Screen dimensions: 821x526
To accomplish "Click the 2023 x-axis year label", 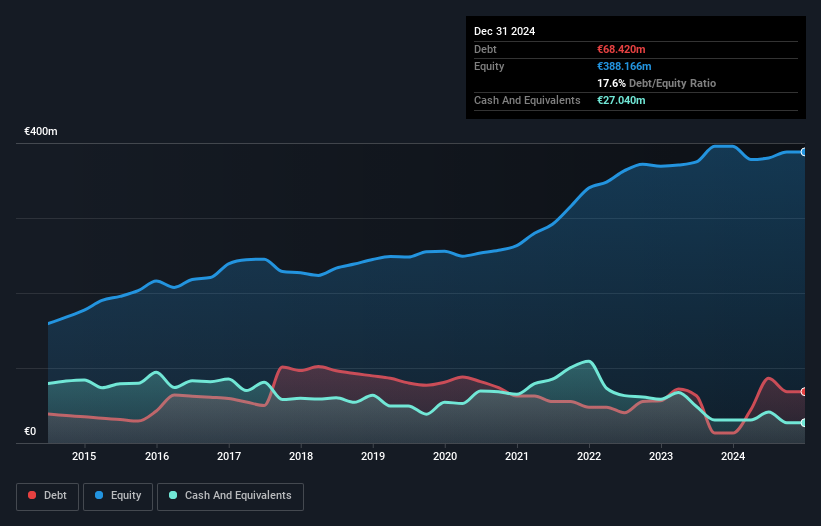I will pyautogui.click(x=661, y=456).
